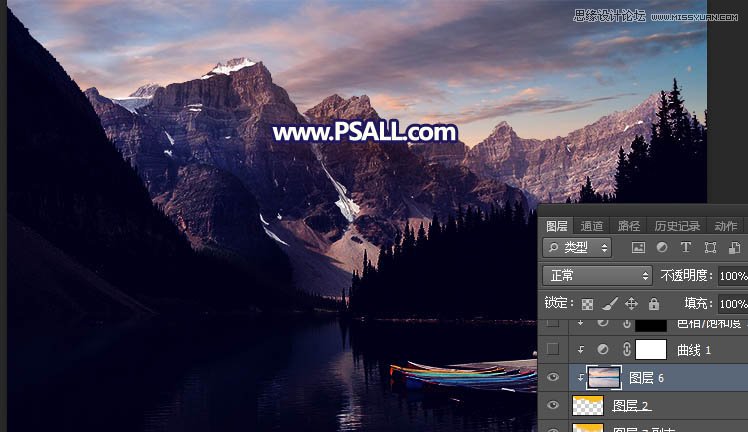The image size is (748, 432).
Task: Click mask link icon of 曲线 1
Action: point(627,350)
